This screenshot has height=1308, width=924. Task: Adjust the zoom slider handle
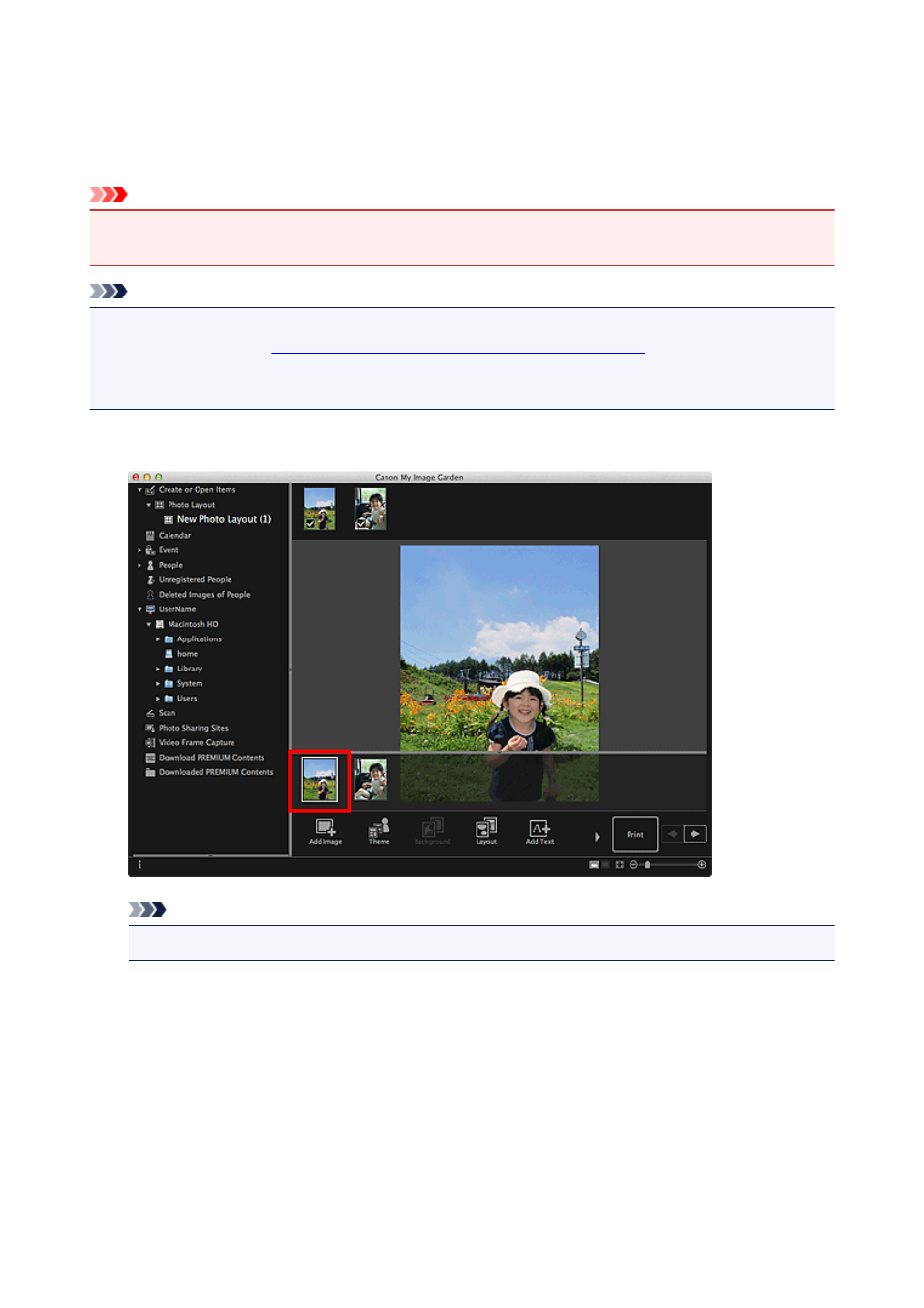tap(648, 864)
